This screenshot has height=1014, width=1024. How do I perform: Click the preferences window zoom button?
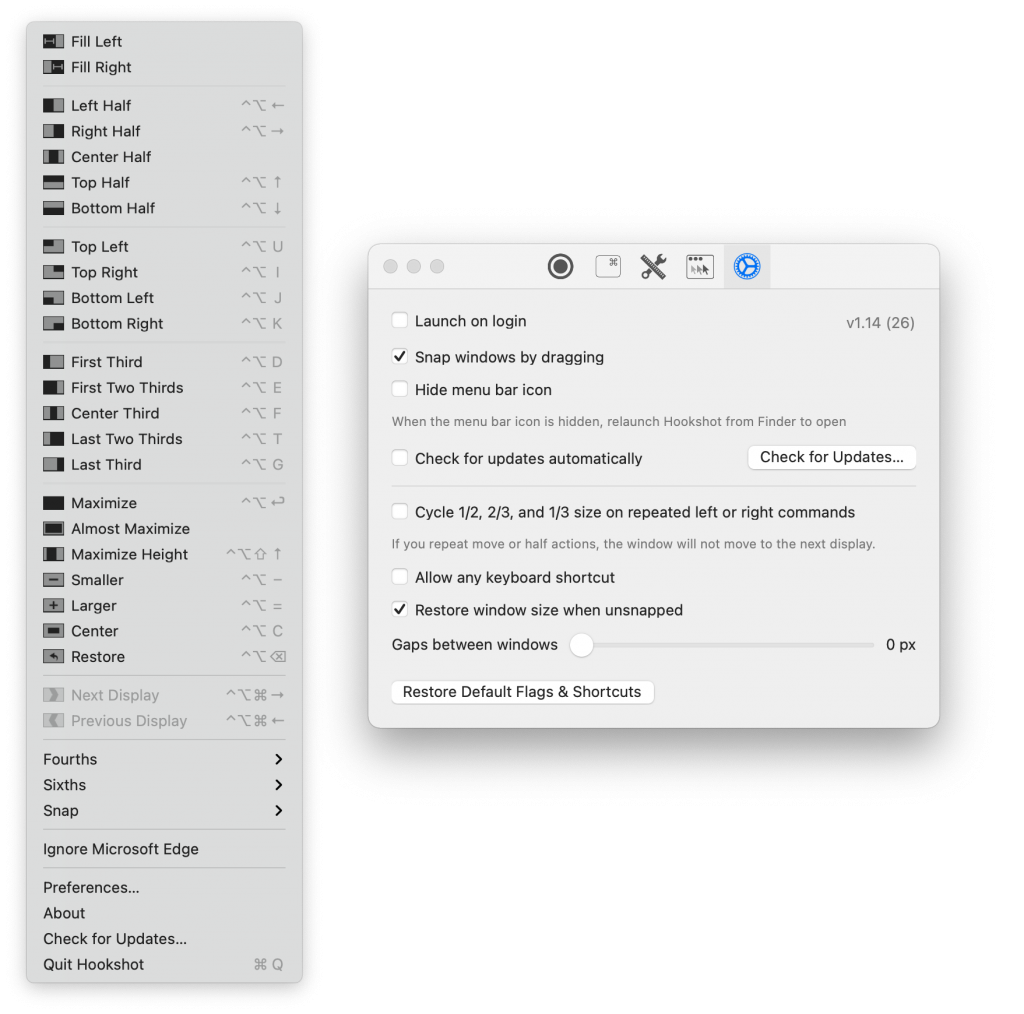click(438, 266)
